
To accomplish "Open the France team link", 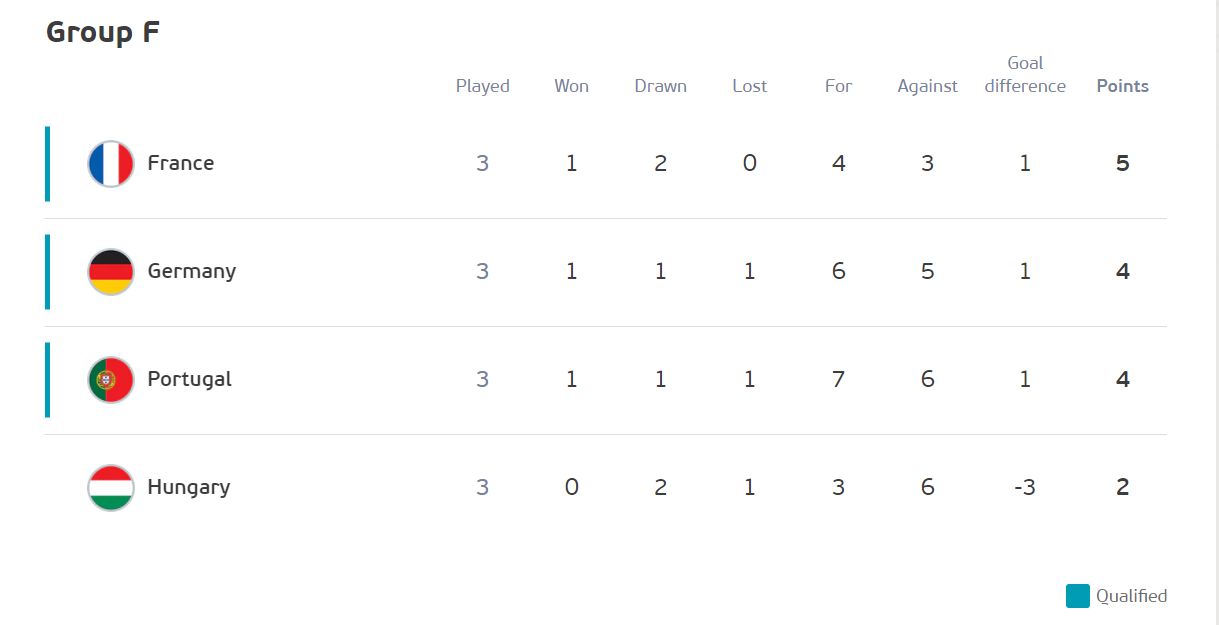I will (x=181, y=163).
